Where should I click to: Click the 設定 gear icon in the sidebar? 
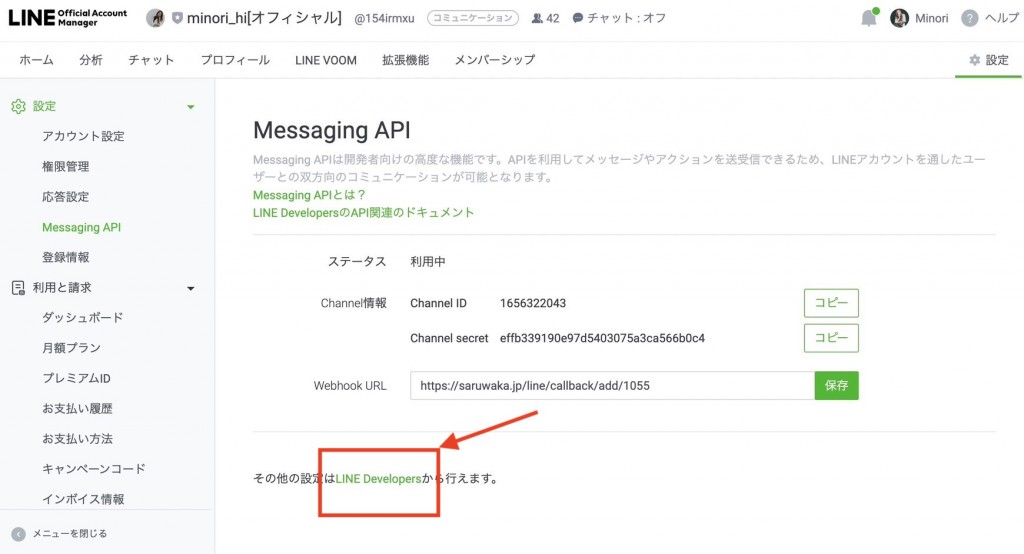[18, 106]
